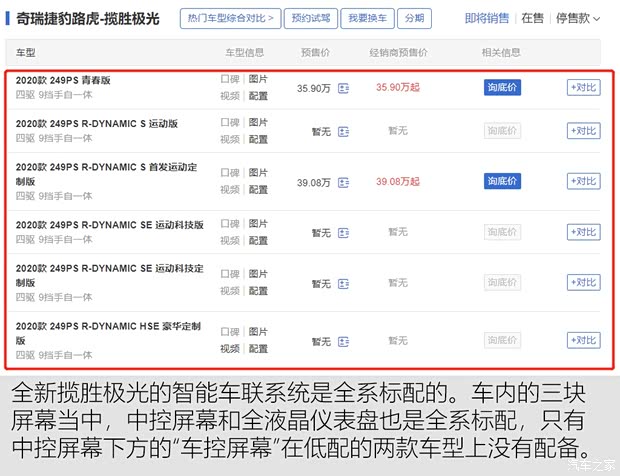Image resolution: width=620 pixels, height=476 pixels.
Task: Toggle +对比 for HSE 豪华定制版
Action: (x=583, y=341)
